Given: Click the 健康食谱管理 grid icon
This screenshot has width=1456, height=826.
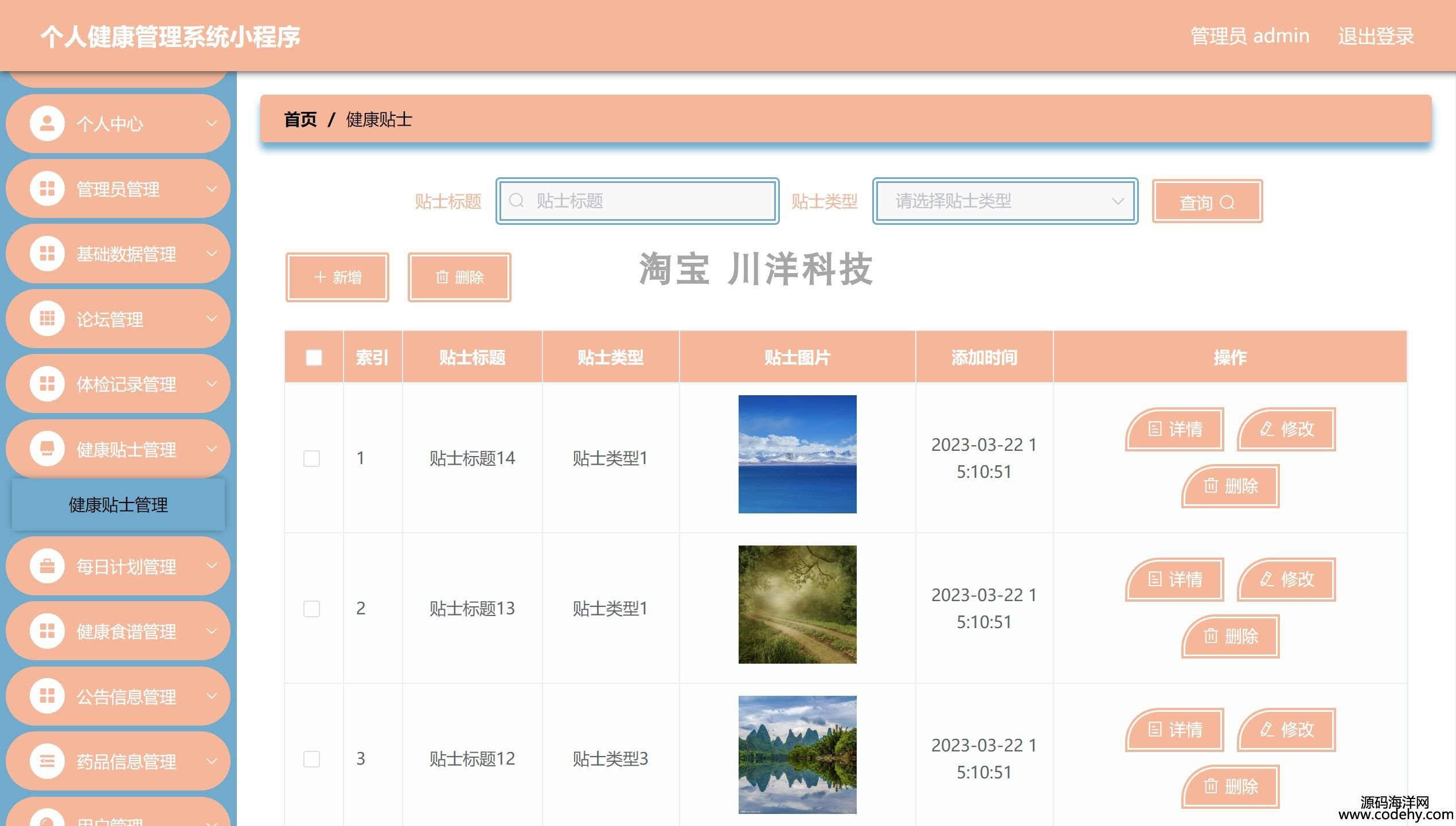Looking at the screenshot, I should click(x=47, y=632).
